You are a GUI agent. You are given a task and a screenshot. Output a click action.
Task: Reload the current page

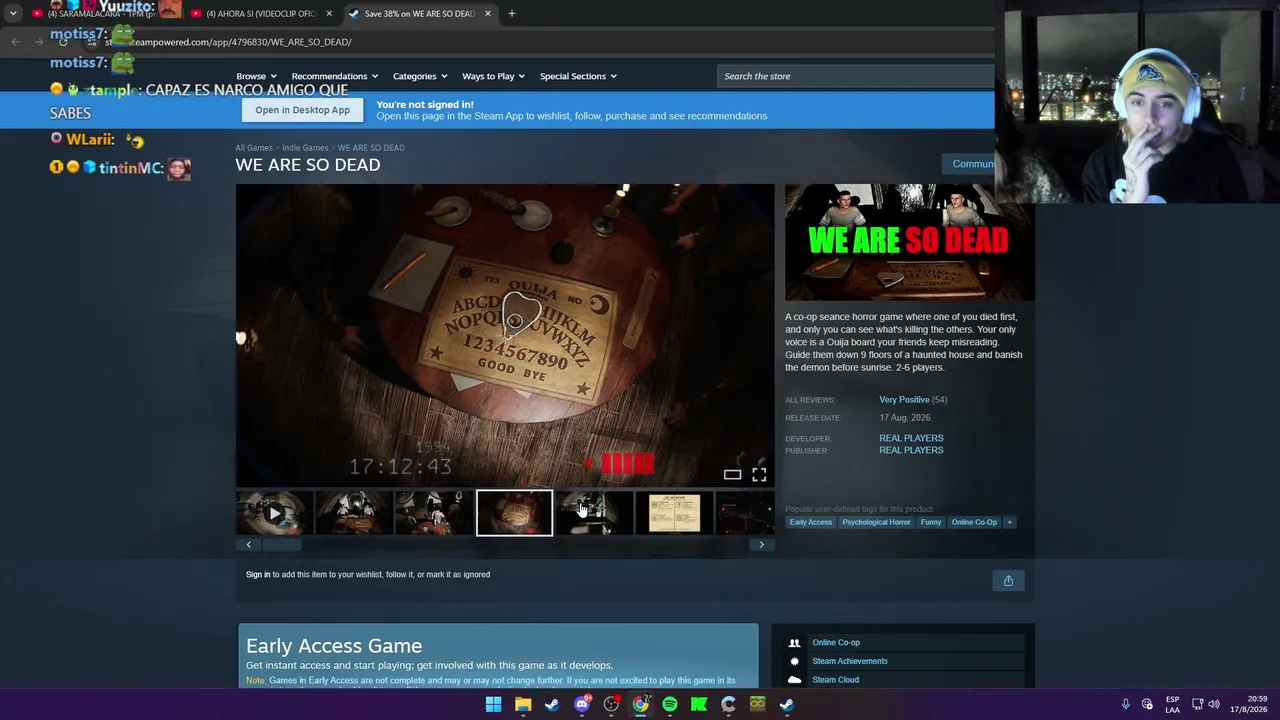coord(63,42)
